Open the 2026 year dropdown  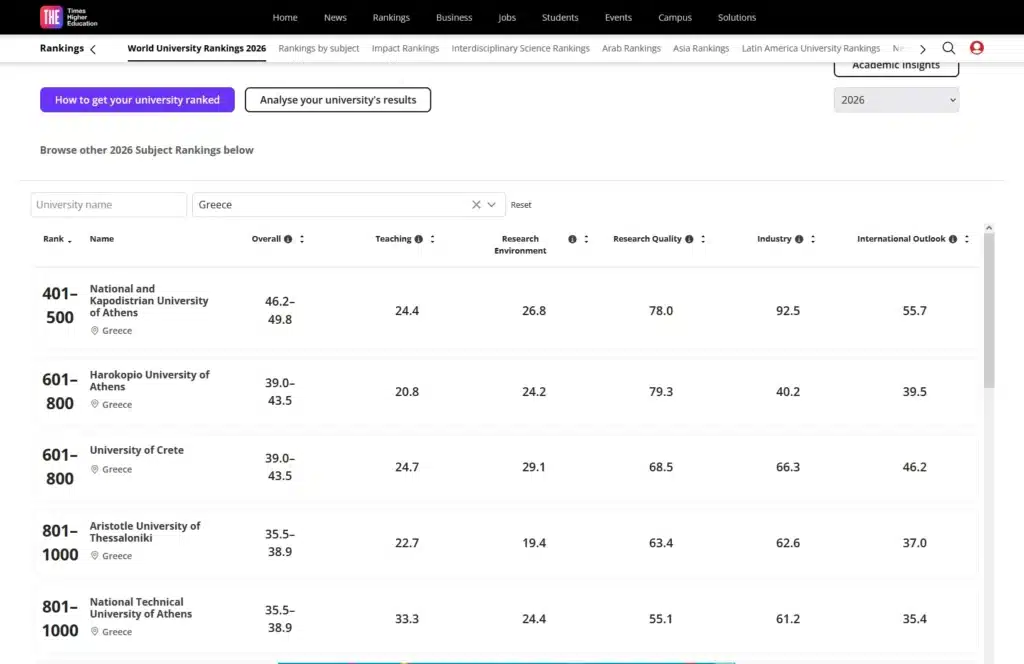pos(896,100)
